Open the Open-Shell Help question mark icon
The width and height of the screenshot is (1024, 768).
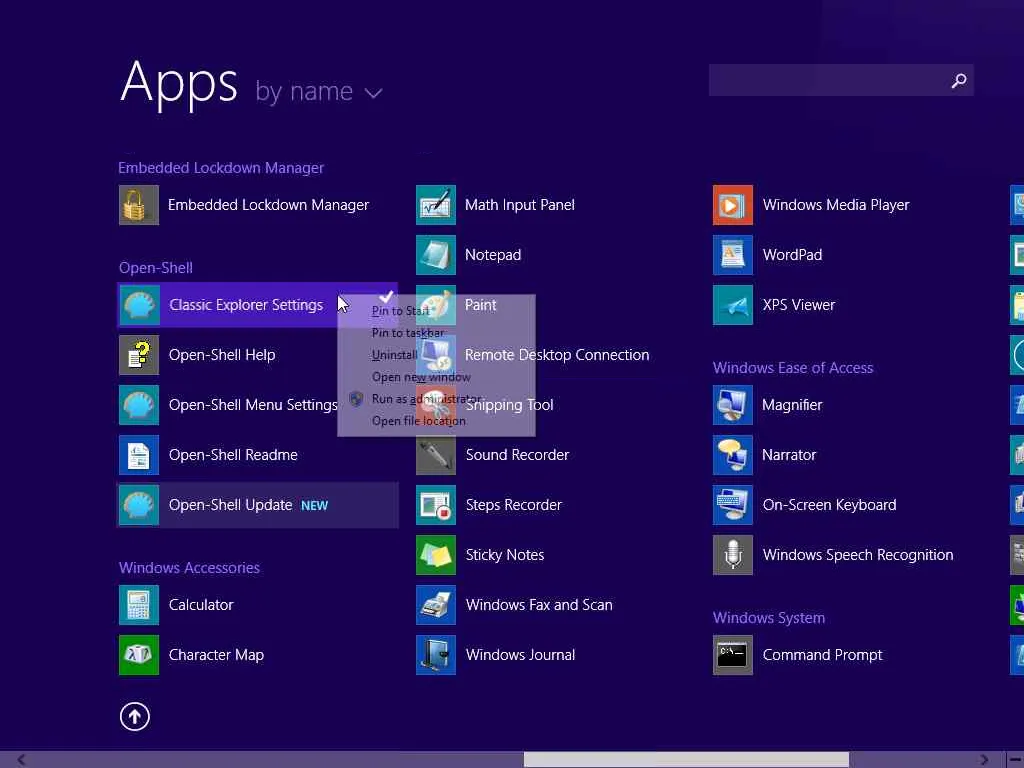click(x=138, y=355)
